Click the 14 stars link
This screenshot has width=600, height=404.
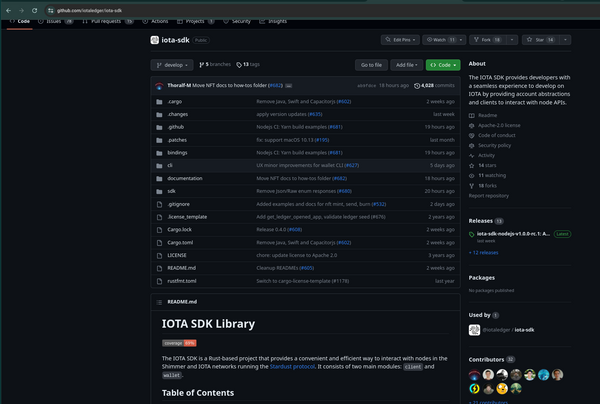487,166
